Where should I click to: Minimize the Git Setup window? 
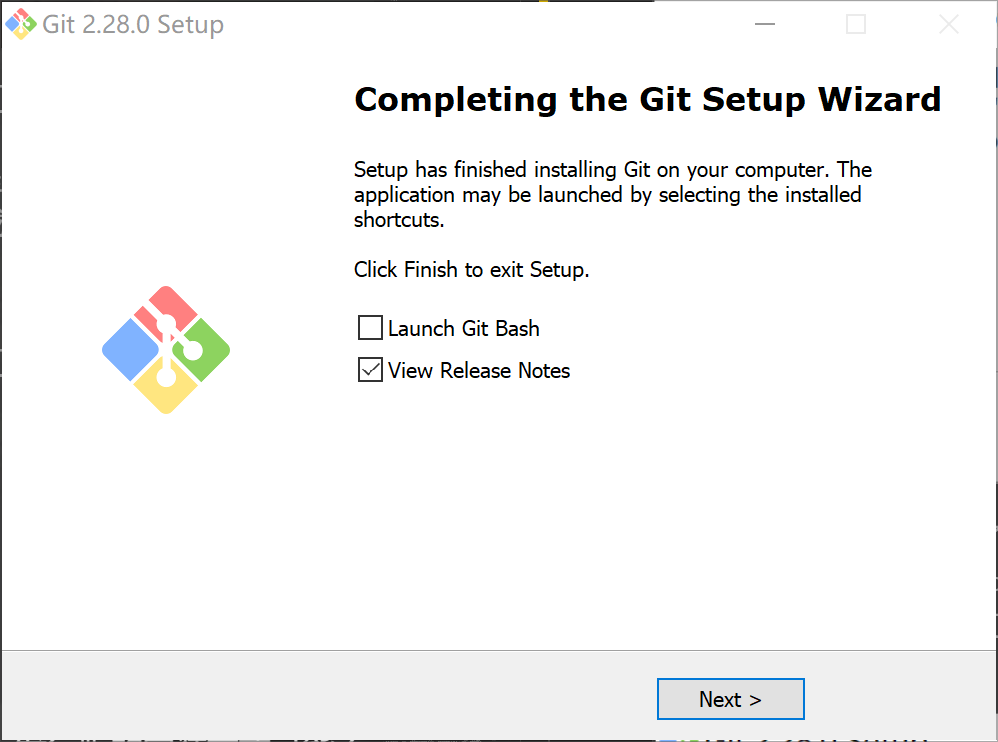[x=764, y=23]
